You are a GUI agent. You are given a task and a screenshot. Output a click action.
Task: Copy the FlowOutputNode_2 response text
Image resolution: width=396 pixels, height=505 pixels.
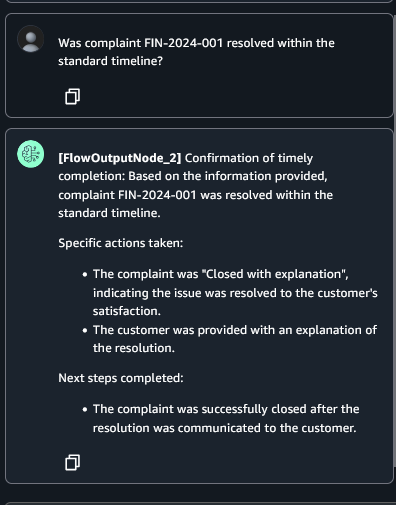(x=72, y=462)
